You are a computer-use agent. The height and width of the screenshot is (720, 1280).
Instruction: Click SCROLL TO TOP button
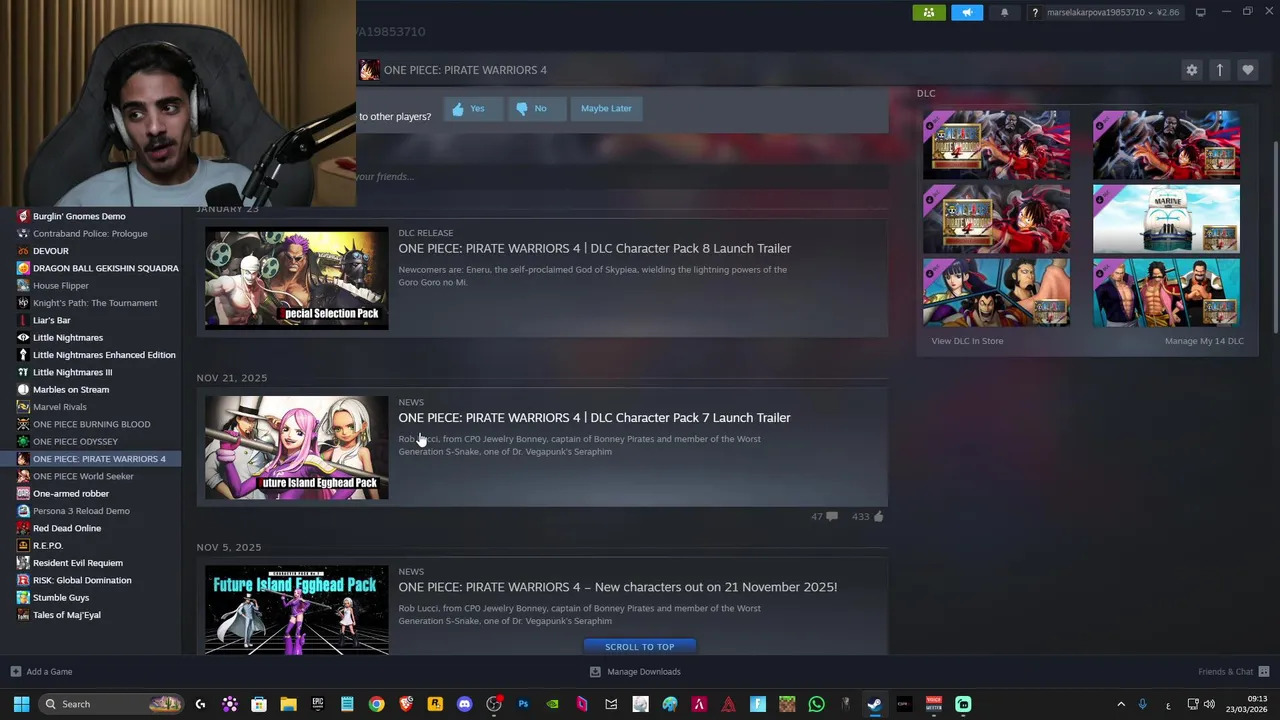coord(639,646)
